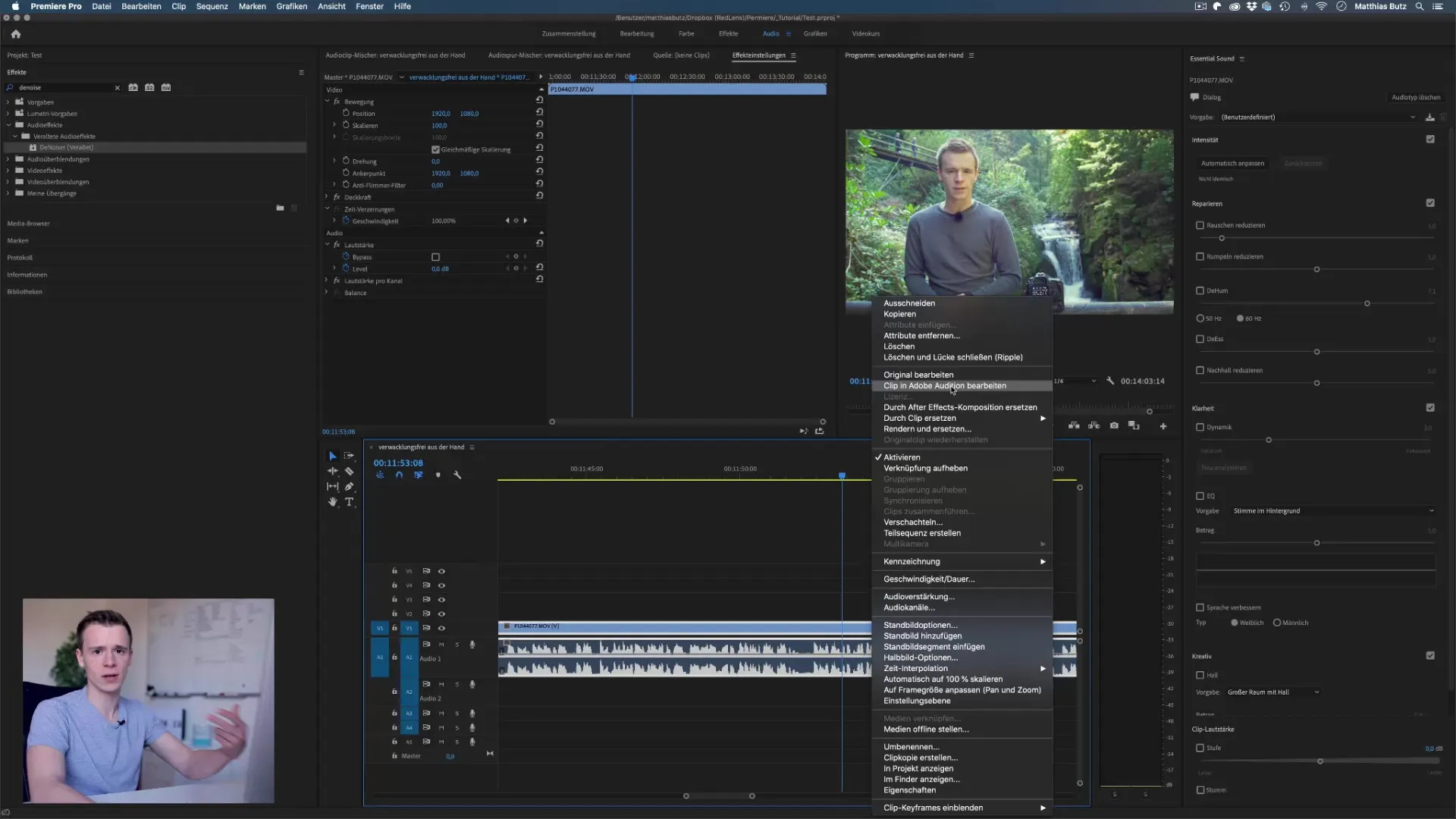Open the Sequenz menu
Viewport: 1456px width, 819px height.
212,6
